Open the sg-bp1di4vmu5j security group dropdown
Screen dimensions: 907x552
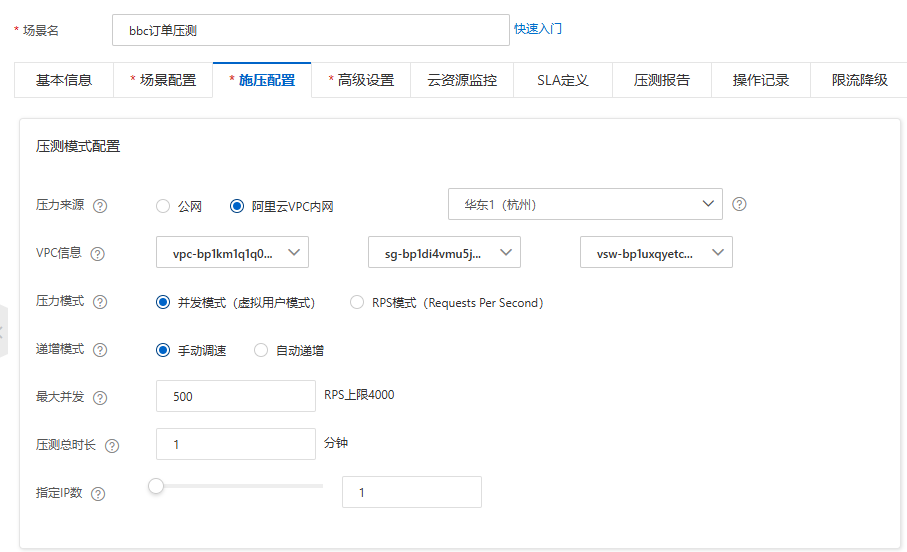pyautogui.click(x=444, y=253)
